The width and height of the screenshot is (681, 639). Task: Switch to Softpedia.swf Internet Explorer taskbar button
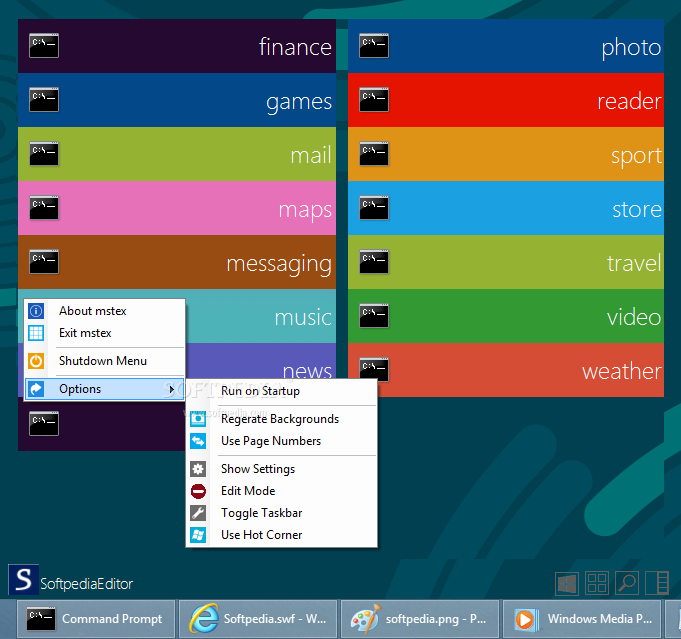258,619
